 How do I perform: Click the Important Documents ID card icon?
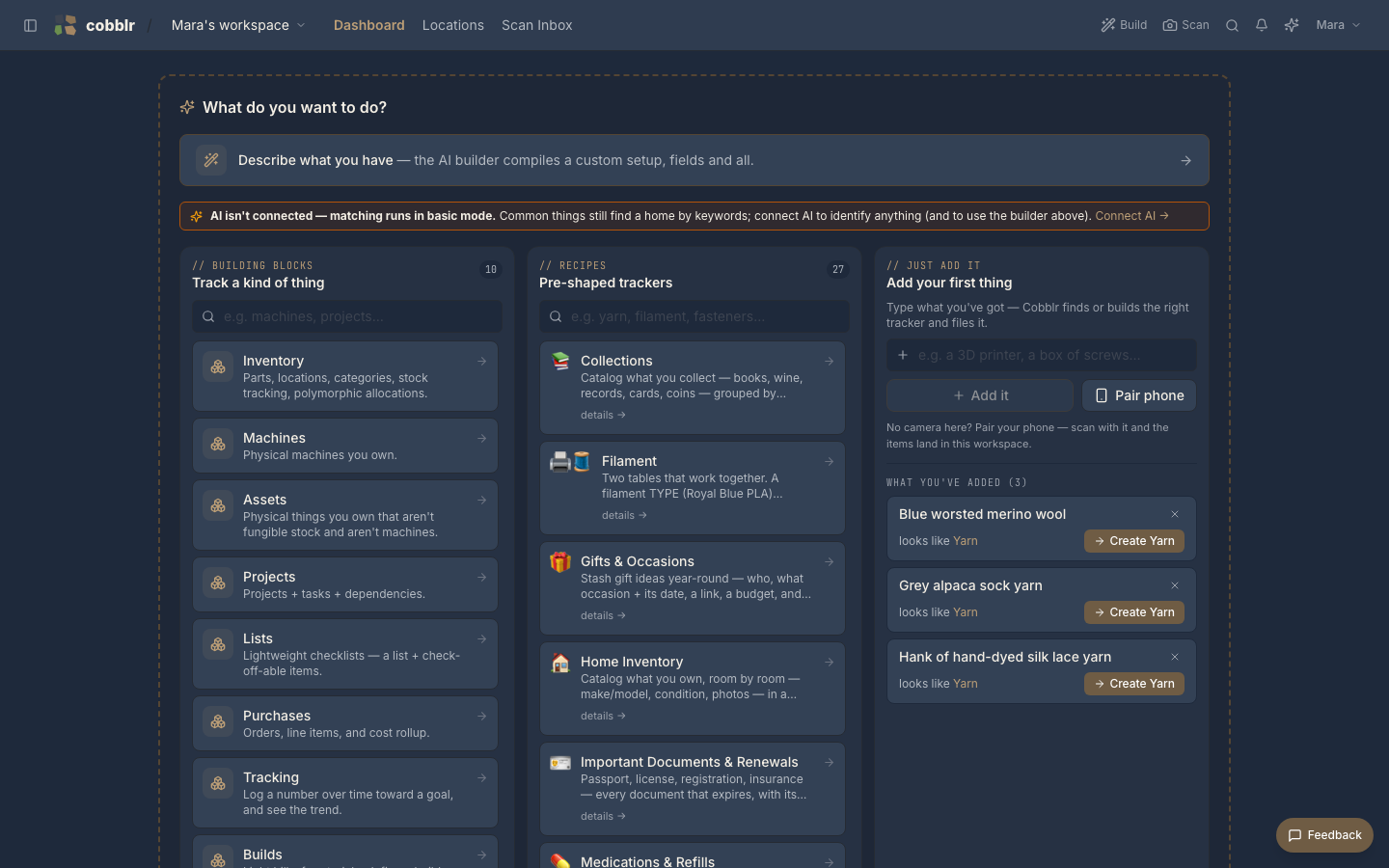[560, 762]
